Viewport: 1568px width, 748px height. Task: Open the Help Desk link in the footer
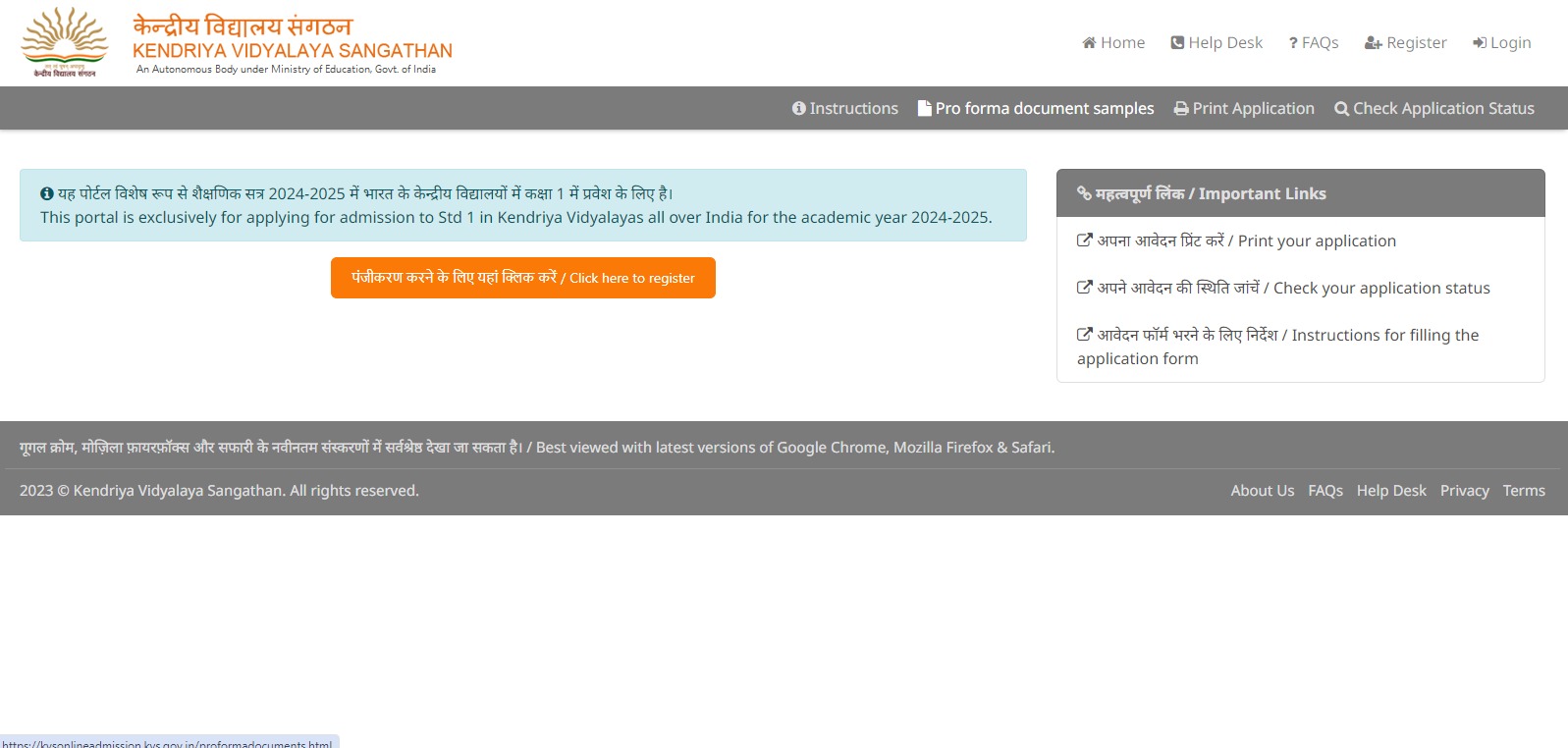(1391, 491)
